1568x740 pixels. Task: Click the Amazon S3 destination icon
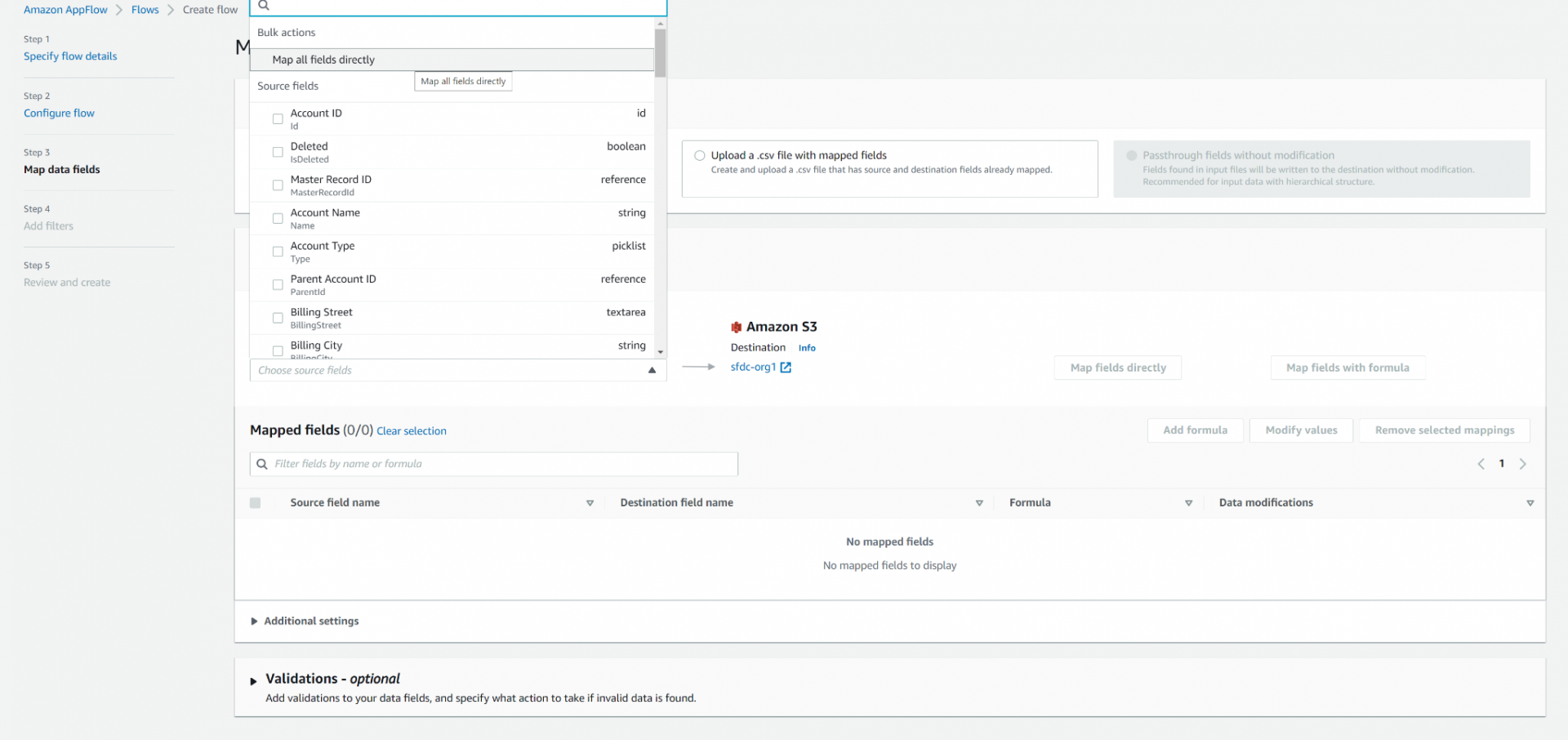click(736, 326)
